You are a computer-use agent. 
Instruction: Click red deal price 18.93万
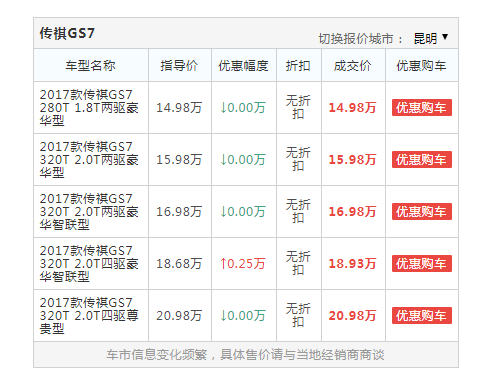coord(352,263)
